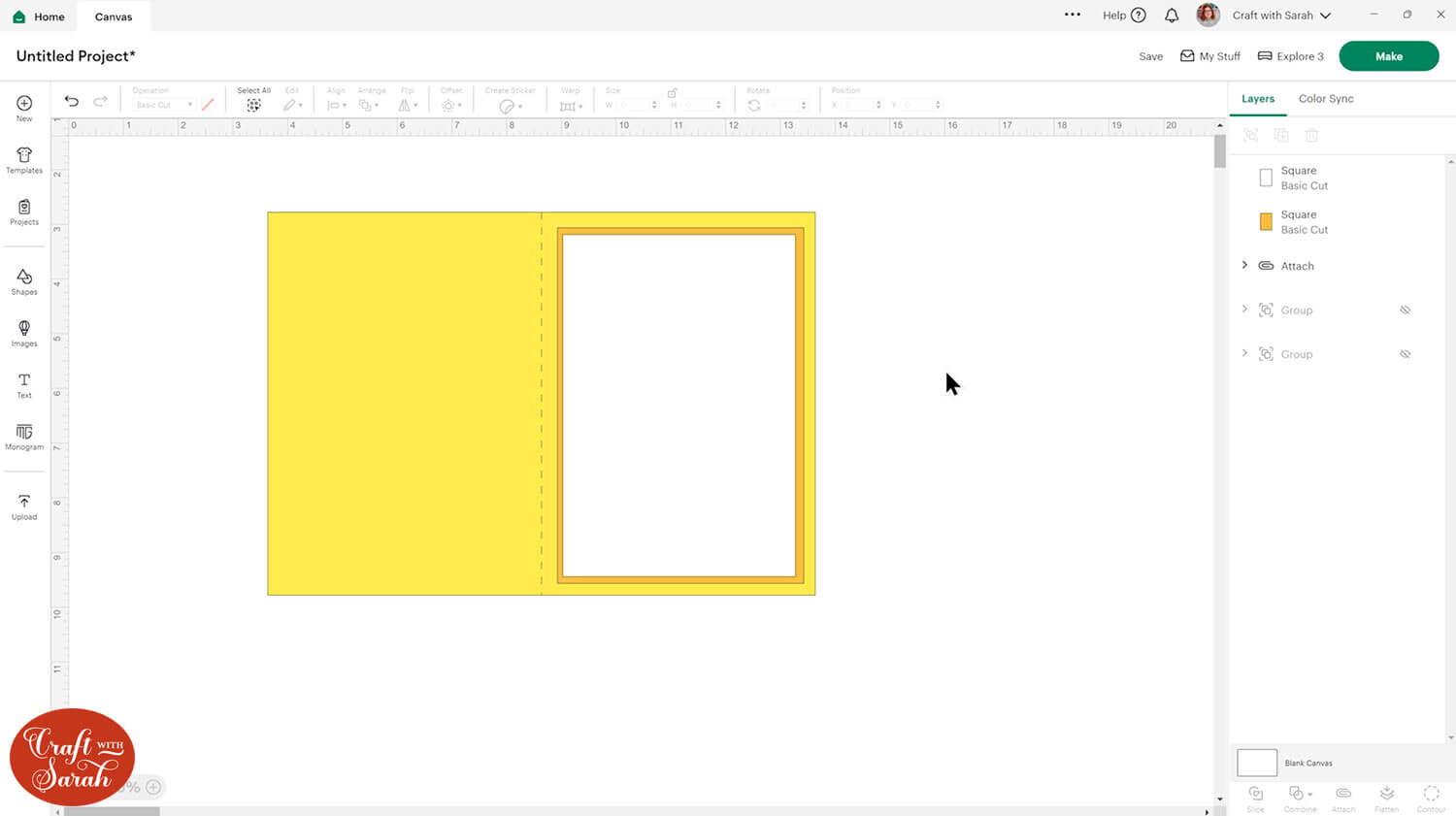The height and width of the screenshot is (816, 1456).
Task: Switch to the Color Sync tab
Action: pyautogui.click(x=1326, y=99)
